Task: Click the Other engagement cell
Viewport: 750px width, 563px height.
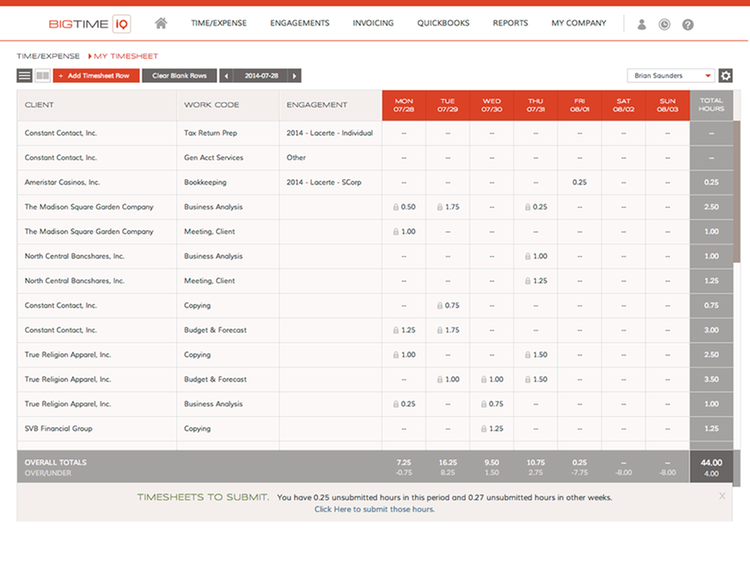Action: [x=331, y=157]
